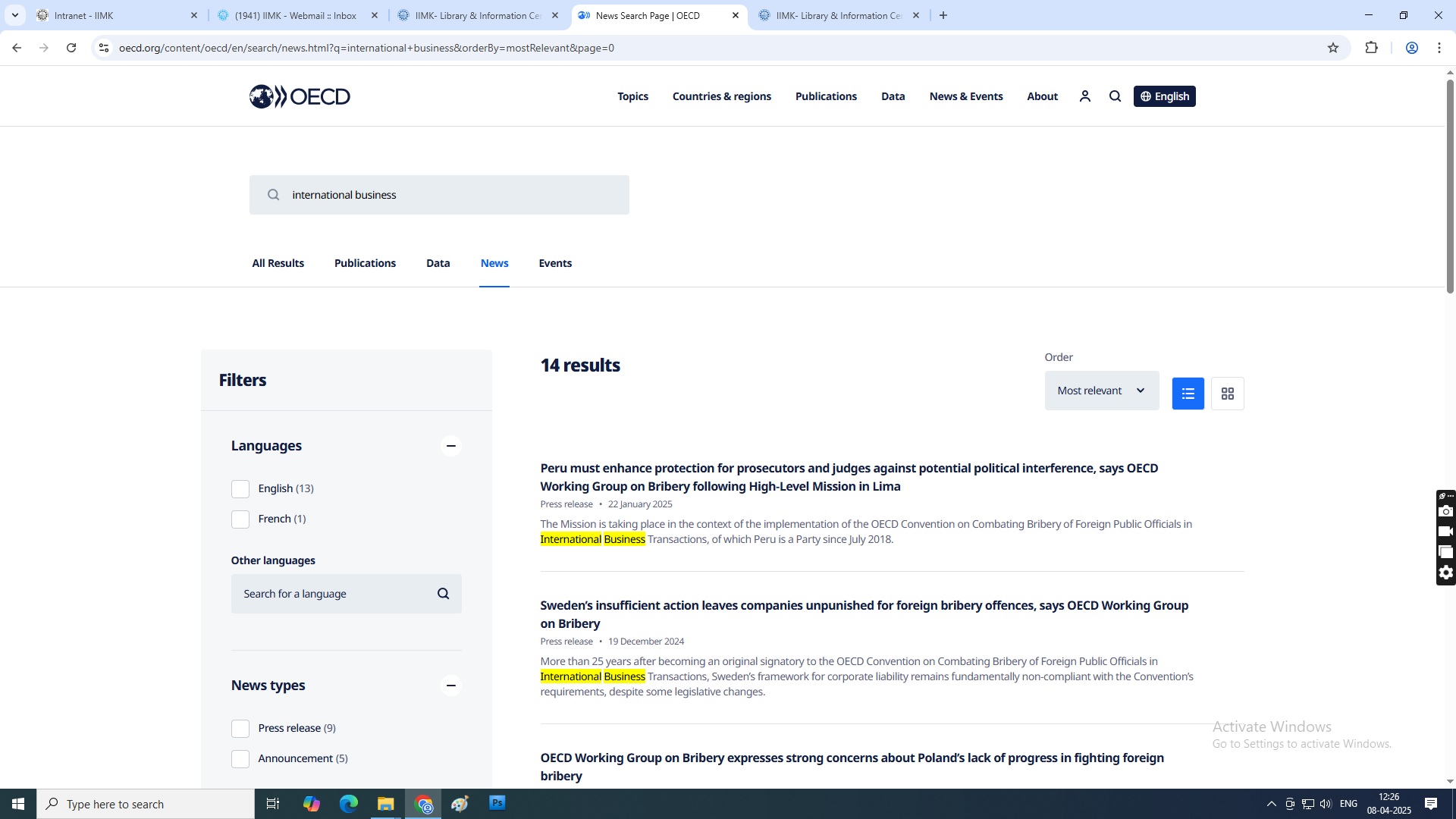Image resolution: width=1456 pixels, height=819 pixels.
Task: Click the English language button
Action: 1164,96
